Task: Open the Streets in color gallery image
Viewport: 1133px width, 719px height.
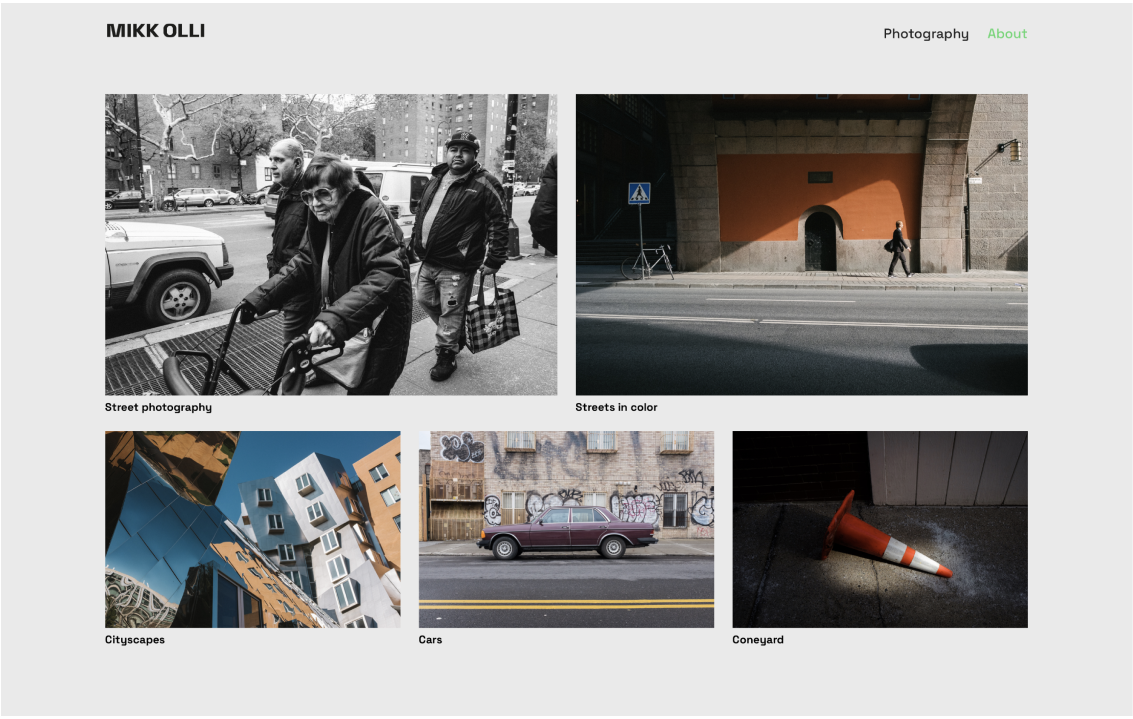Action: click(801, 244)
